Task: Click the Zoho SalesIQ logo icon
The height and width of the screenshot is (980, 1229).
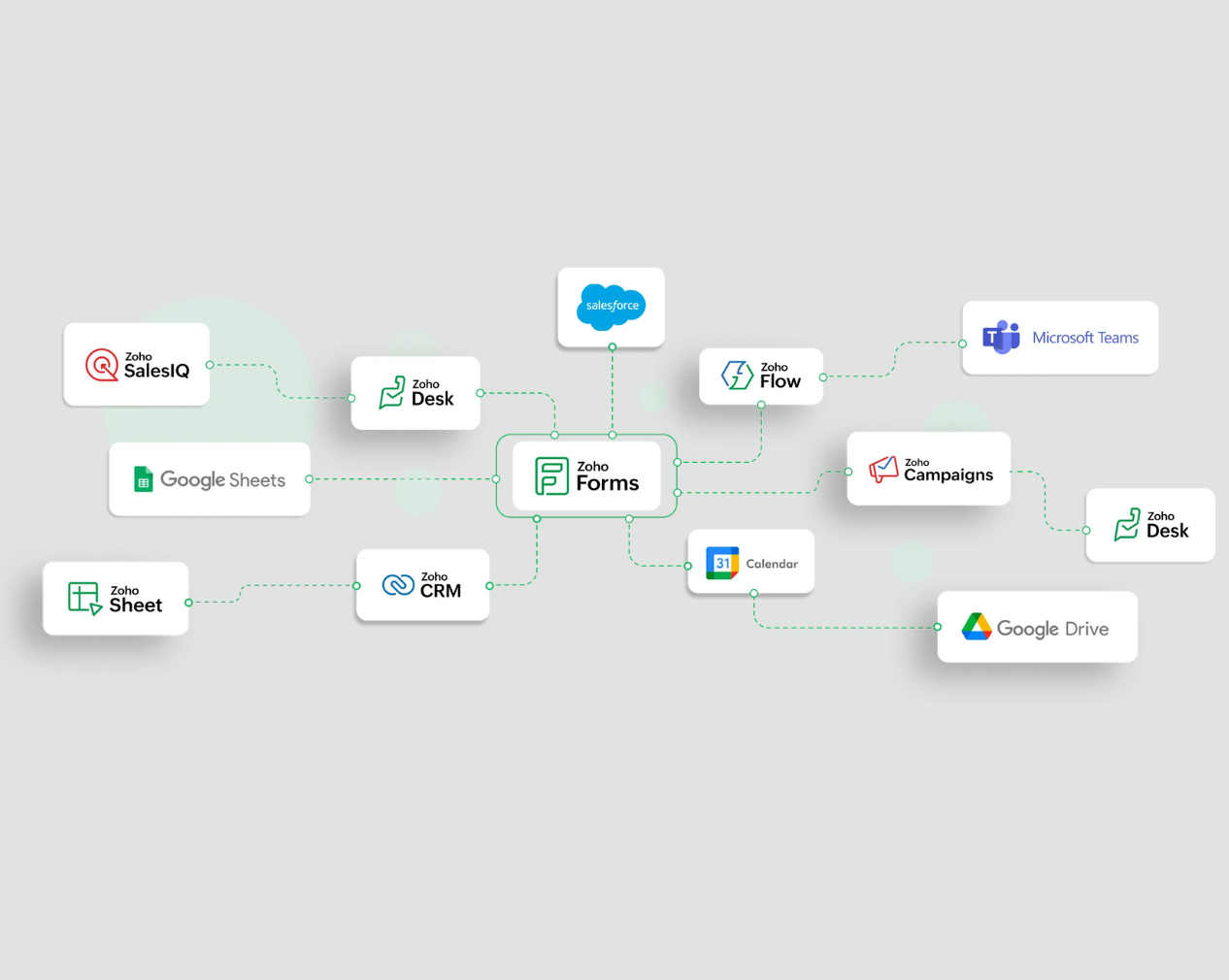Action: click(102, 365)
